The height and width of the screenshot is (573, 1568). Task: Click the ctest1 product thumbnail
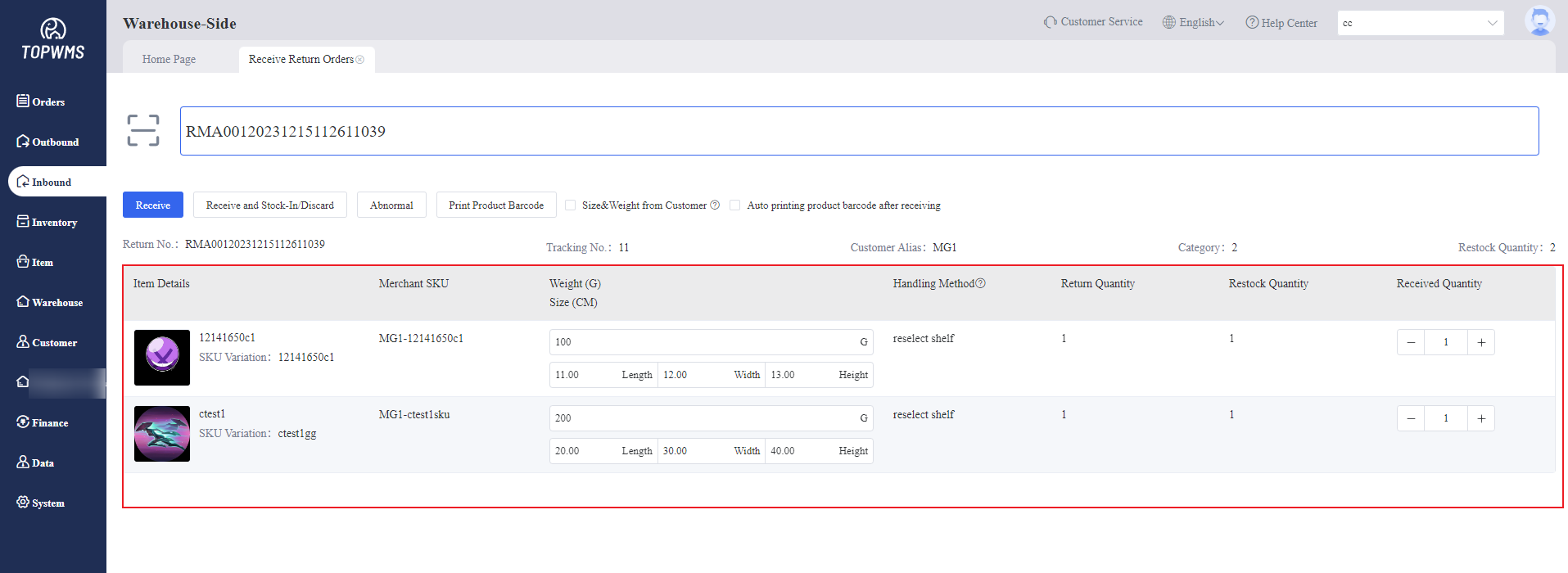(162, 434)
